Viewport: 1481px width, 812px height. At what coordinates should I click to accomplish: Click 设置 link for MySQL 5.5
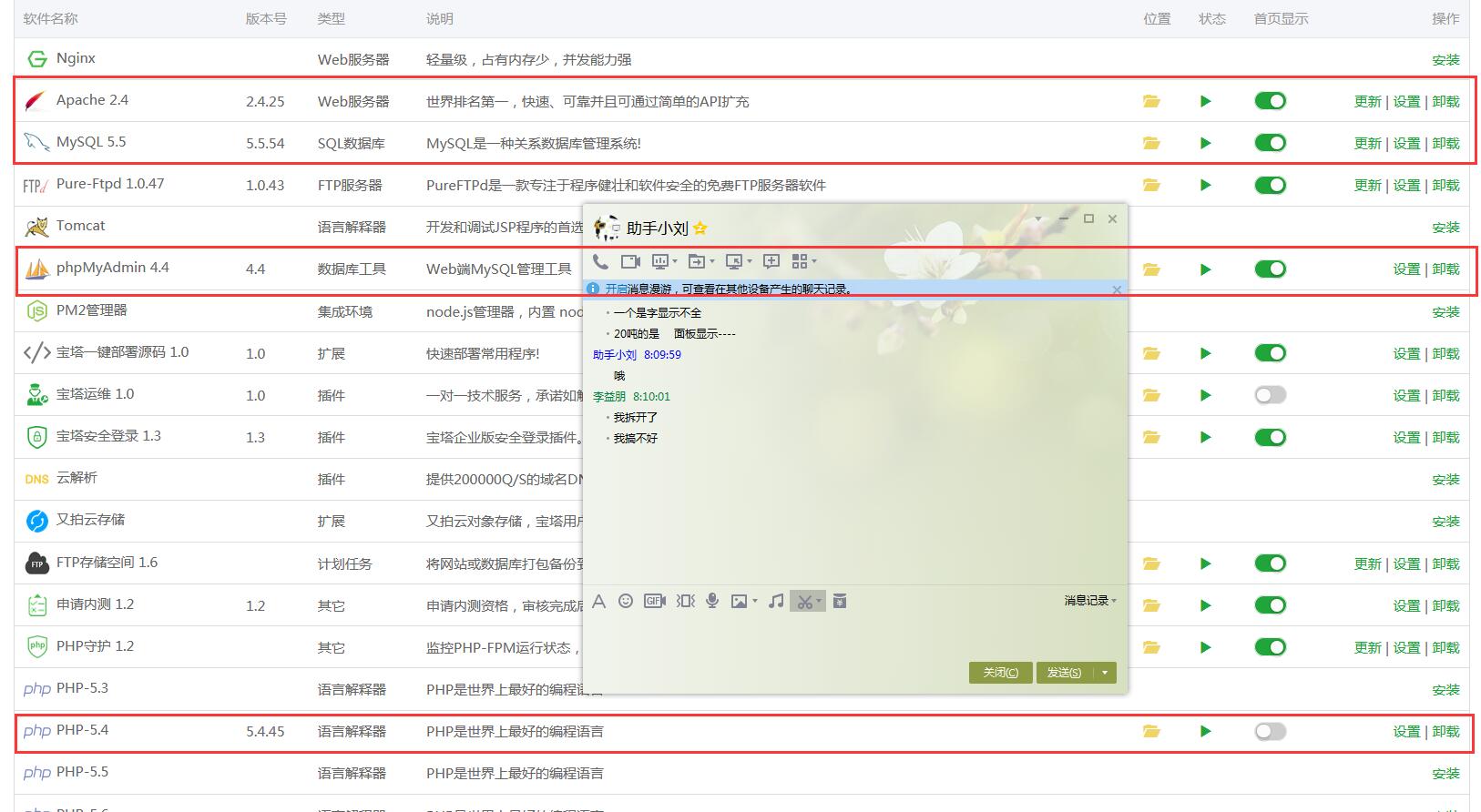point(1406,144)
